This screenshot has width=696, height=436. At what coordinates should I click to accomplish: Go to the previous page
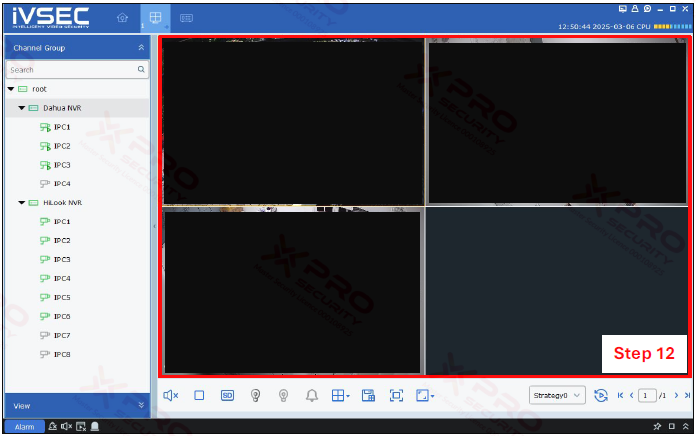coord(631,395)
